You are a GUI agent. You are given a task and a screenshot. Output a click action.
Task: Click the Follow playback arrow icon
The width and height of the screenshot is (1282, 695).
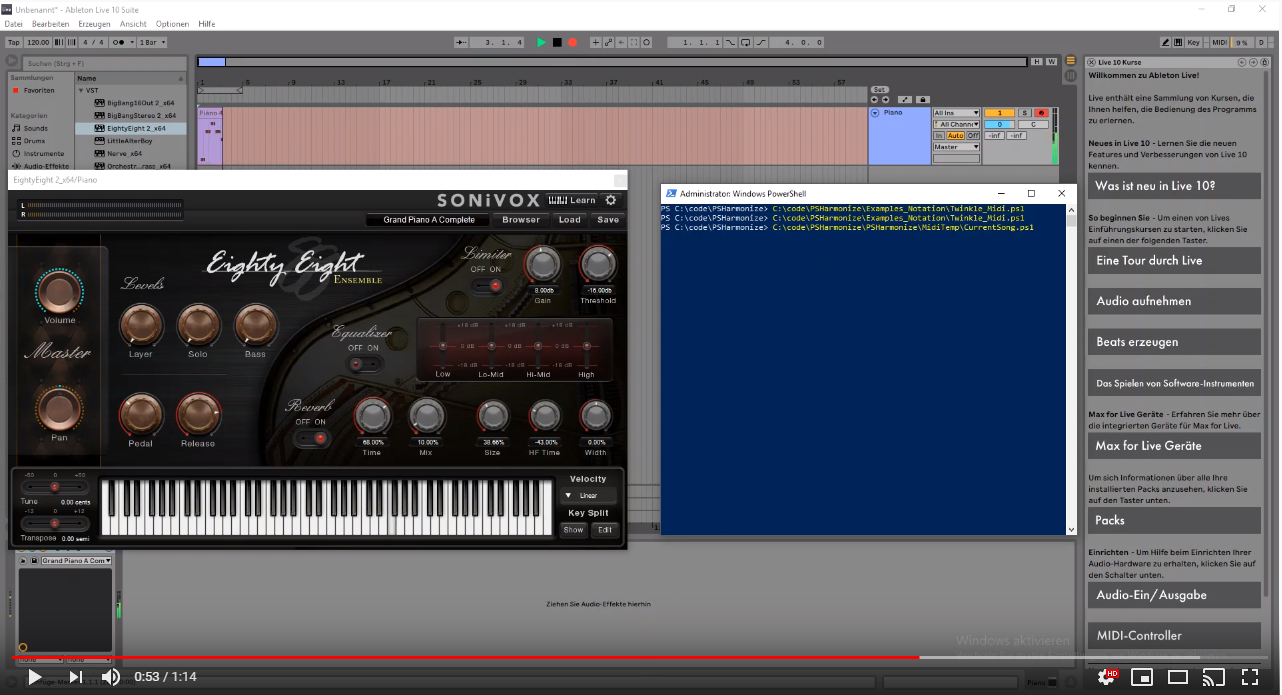pos(461,42)
